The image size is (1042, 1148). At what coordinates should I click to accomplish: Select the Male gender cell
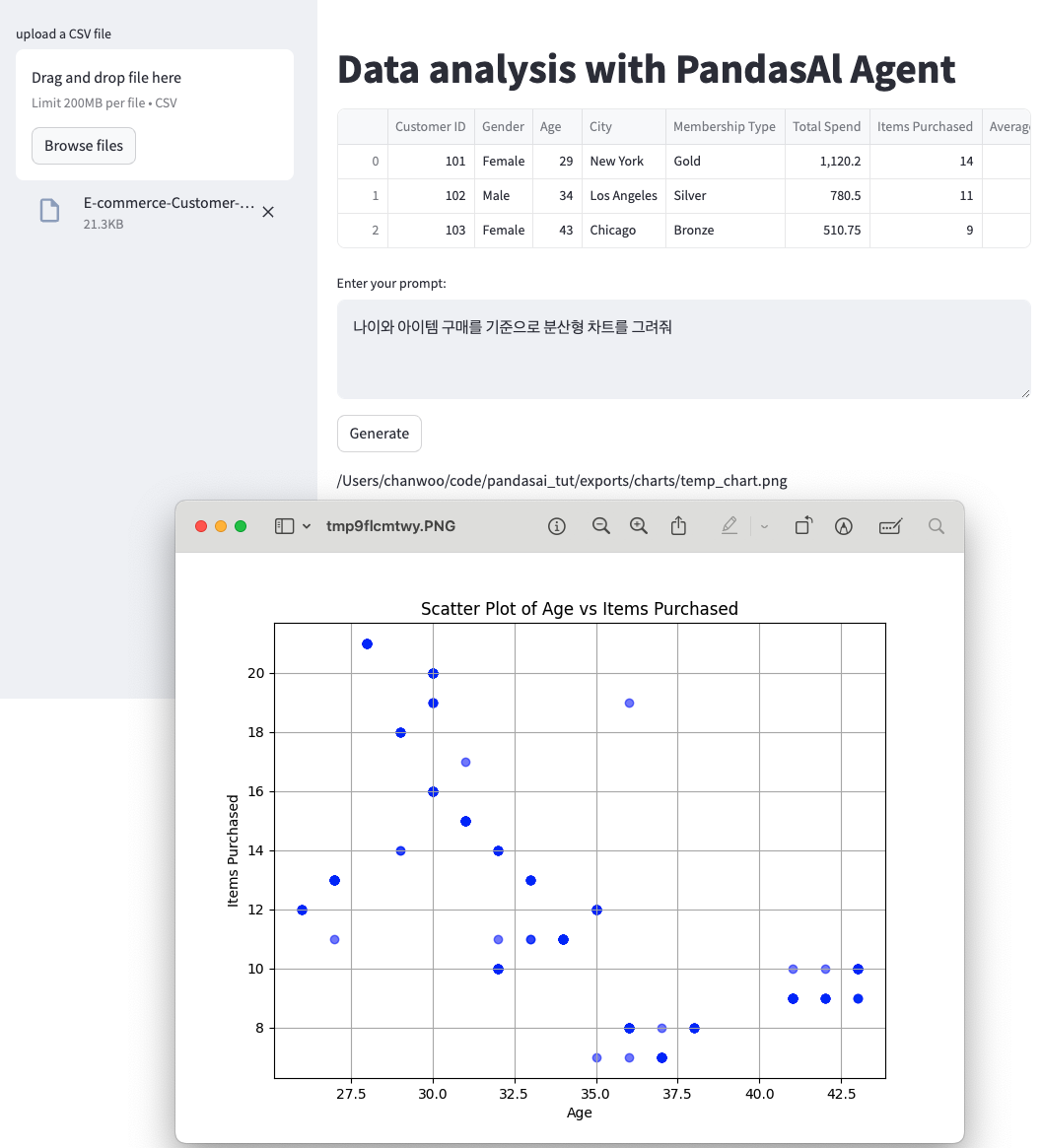coord(503,195)
